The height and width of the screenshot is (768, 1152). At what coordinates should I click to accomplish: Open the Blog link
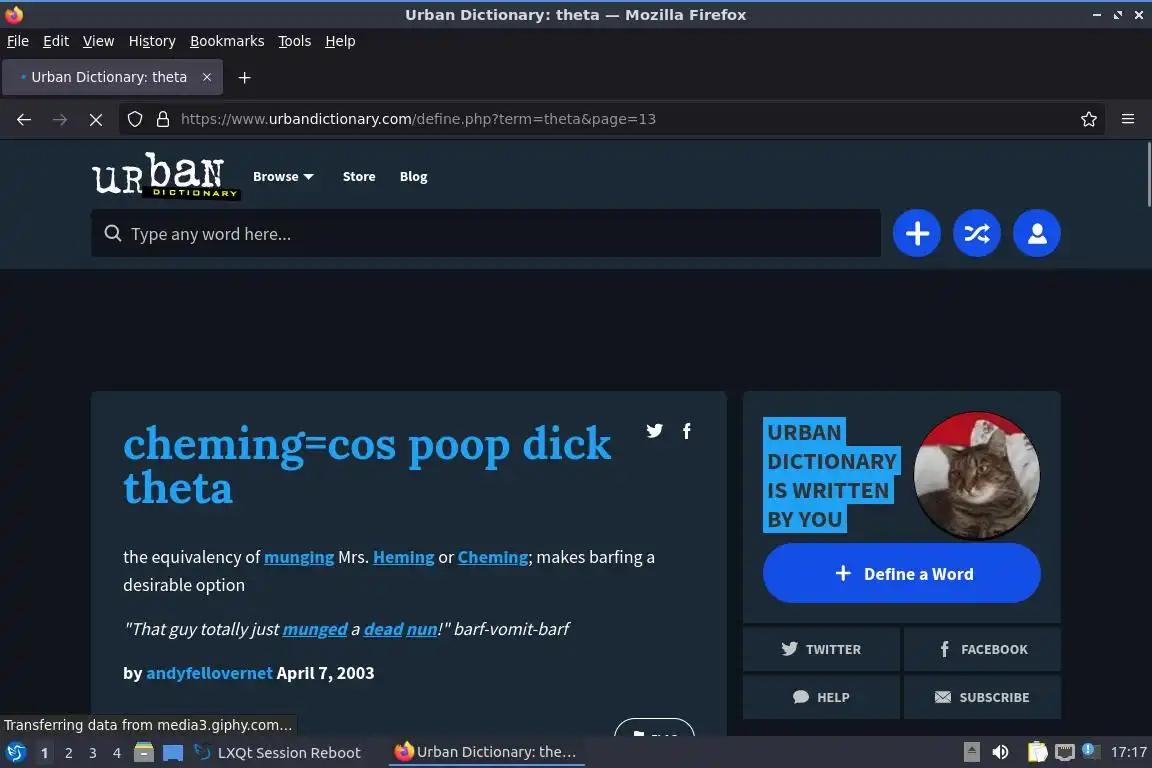point(413,176)
